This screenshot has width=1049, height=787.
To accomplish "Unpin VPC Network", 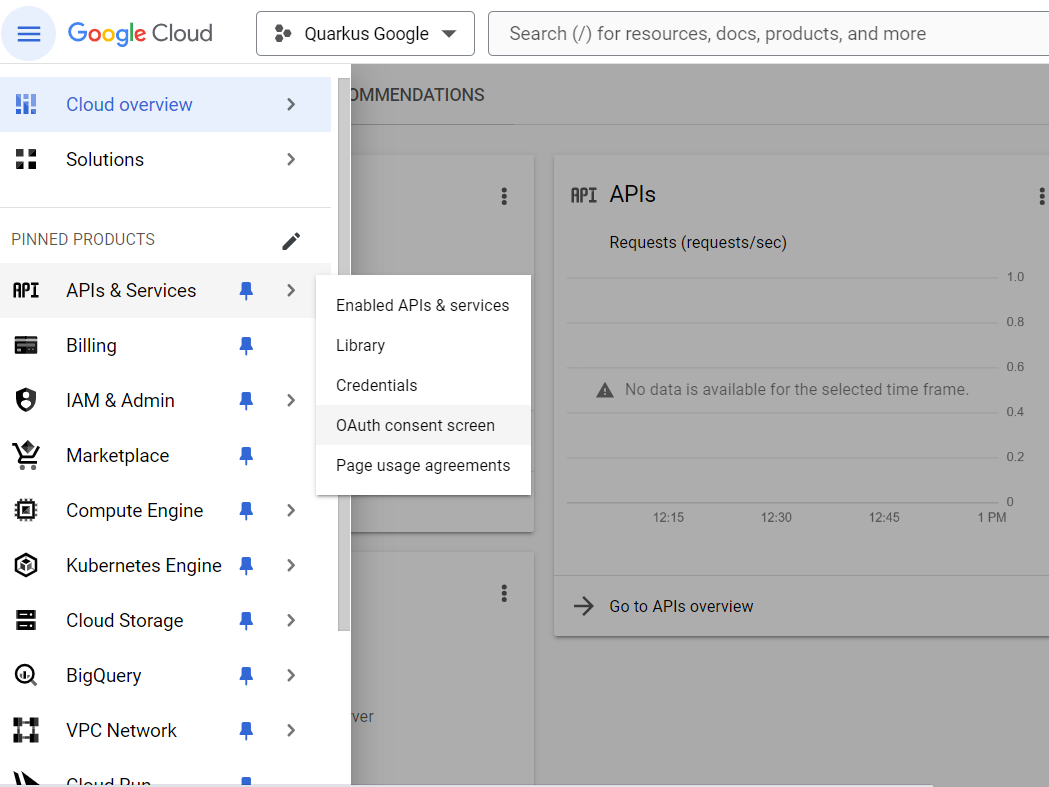I will [x=246, y=730].
